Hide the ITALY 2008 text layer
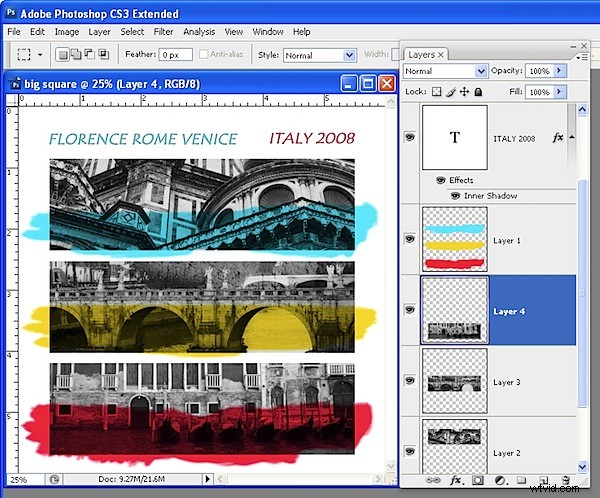Screen dimensions: 600x498 [x=410, y=138]
